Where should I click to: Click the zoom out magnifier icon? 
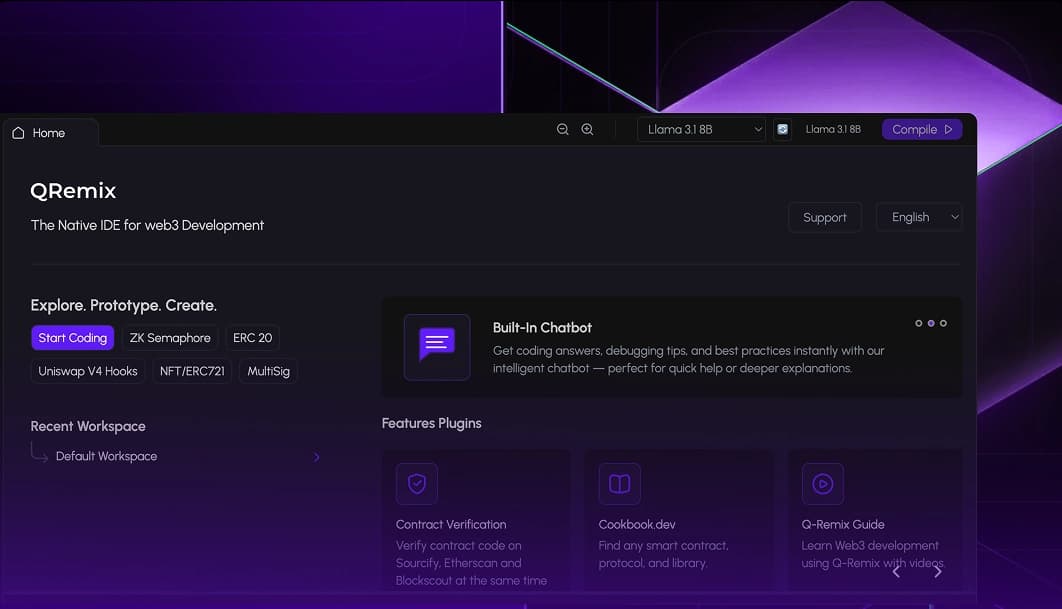(x=563, y=130)
